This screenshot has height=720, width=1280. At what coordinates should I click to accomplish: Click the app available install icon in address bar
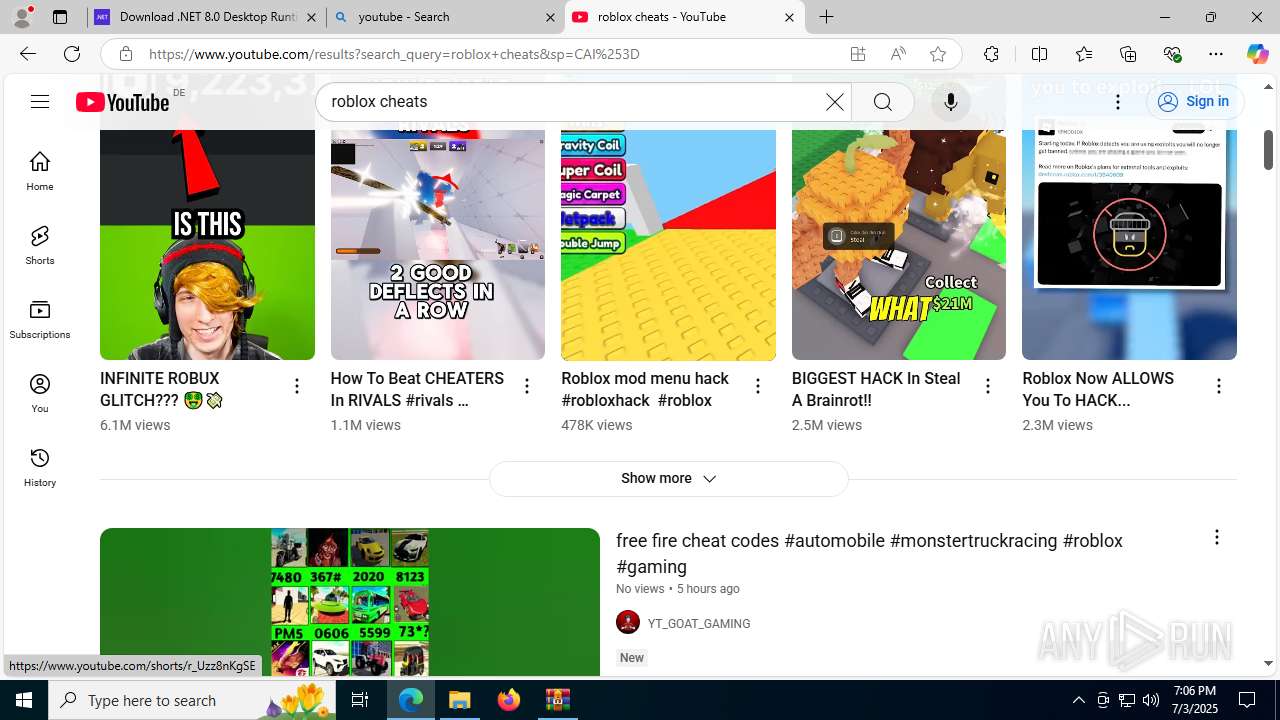click(x=858, y=54)
